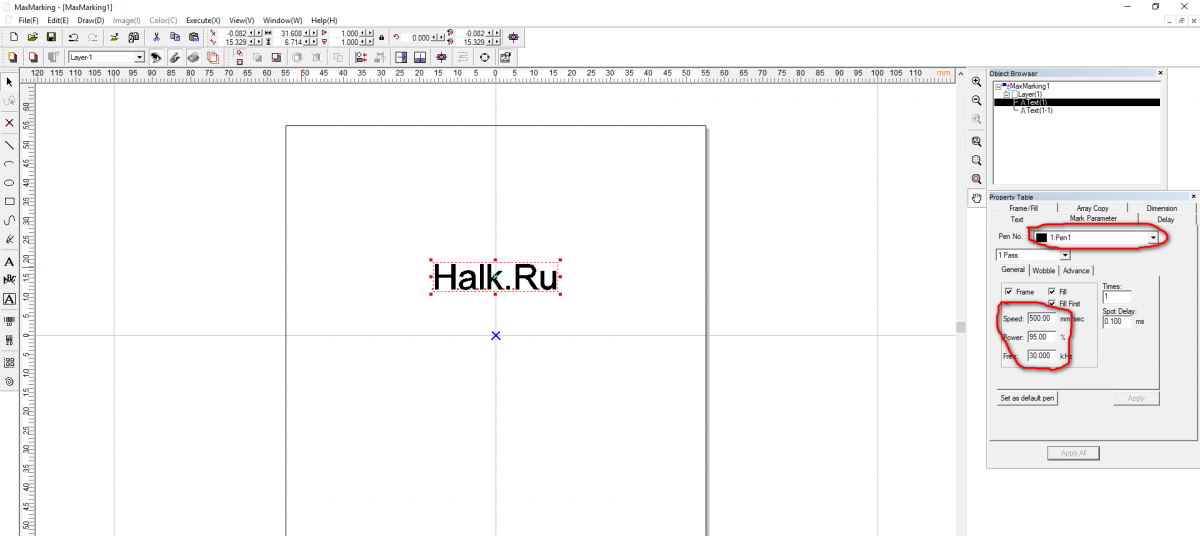
Task: Select the Rectangle drawing tool
Action: [x=9, y=201]
